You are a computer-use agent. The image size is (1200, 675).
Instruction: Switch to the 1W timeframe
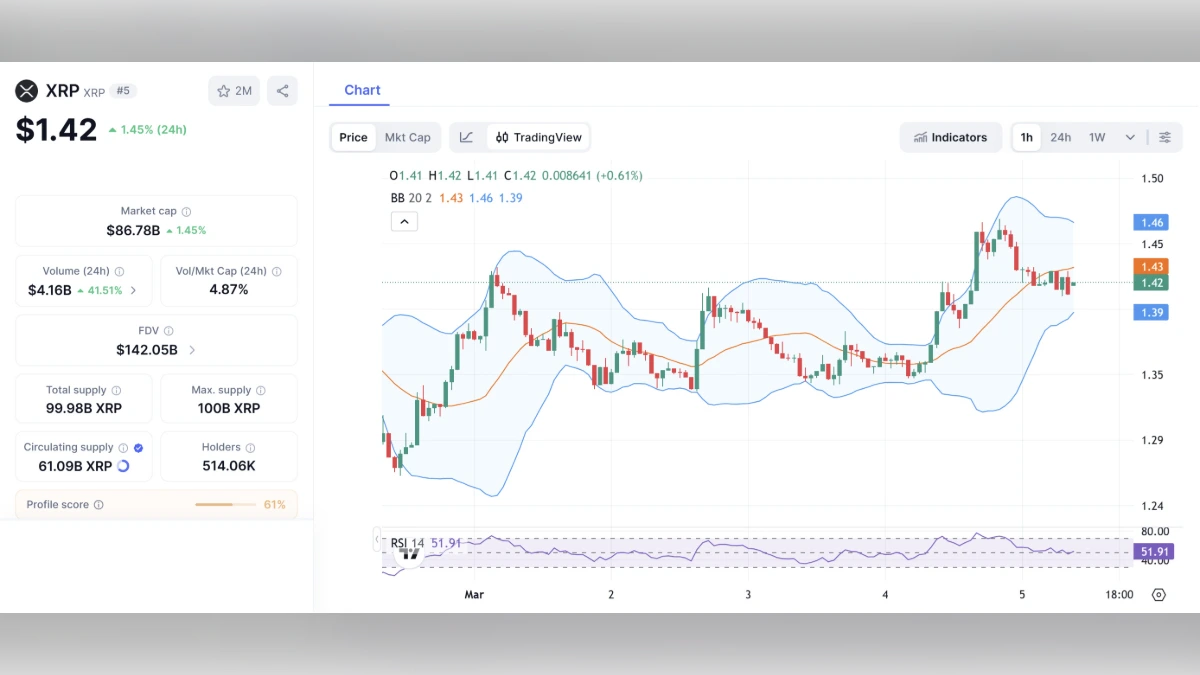tap(1095, 137)
